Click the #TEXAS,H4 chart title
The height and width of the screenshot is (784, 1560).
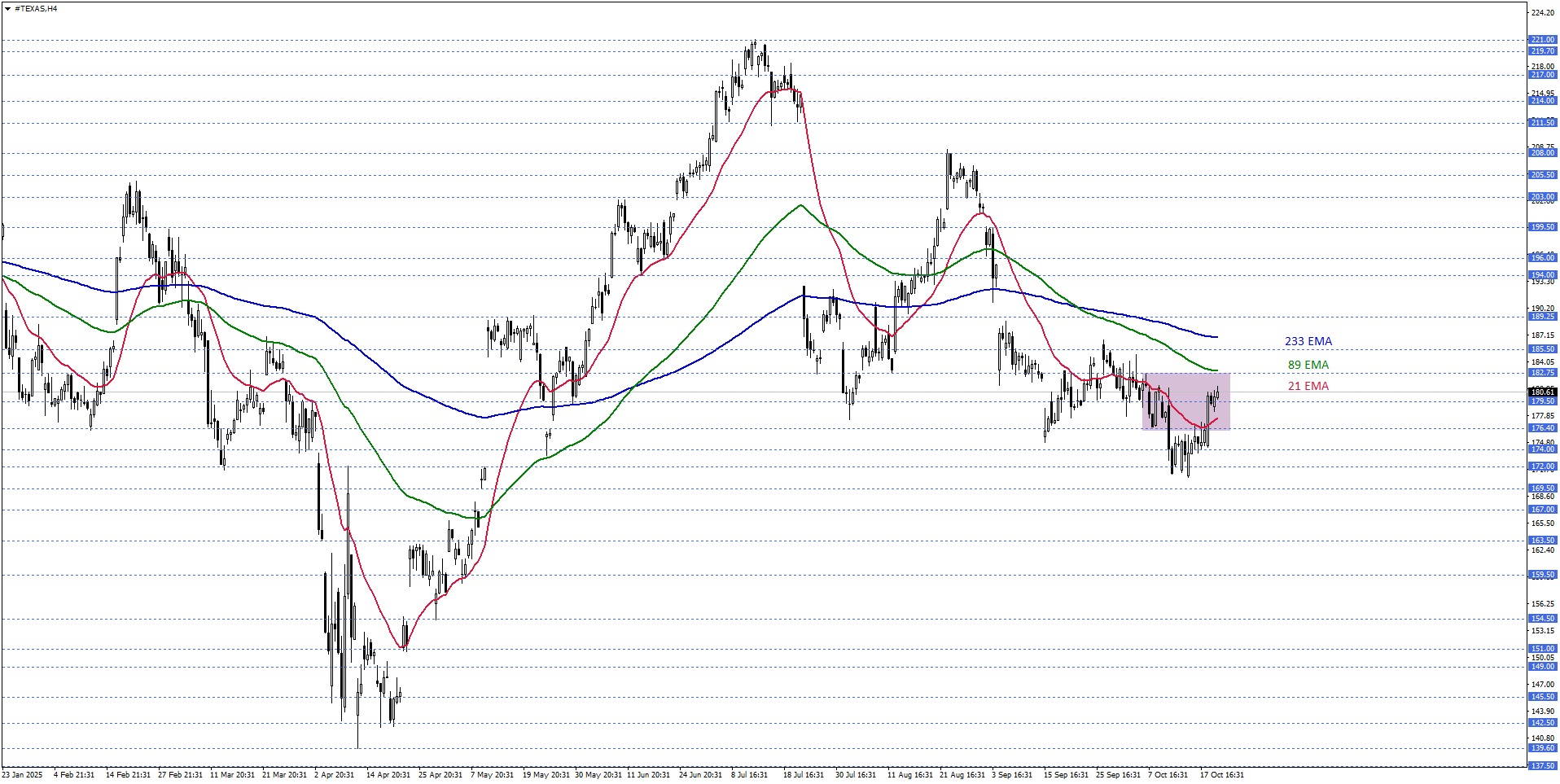(36, 9)
